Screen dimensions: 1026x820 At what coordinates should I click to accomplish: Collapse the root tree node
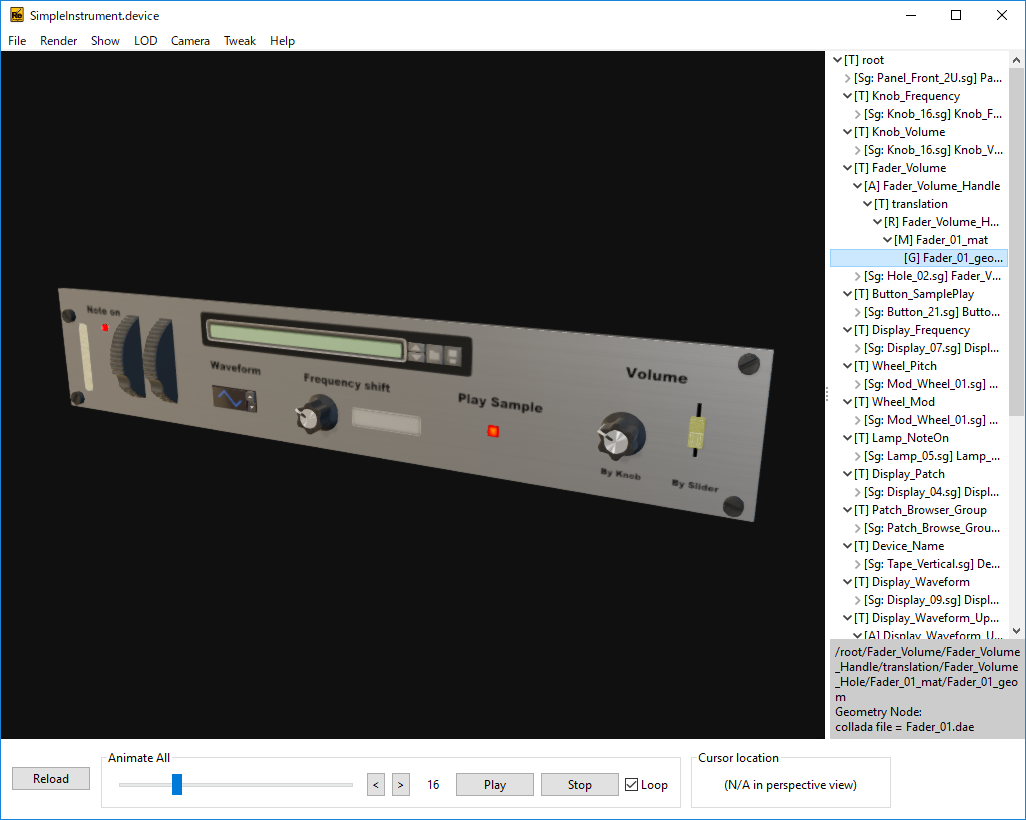[x=837, y=60]
